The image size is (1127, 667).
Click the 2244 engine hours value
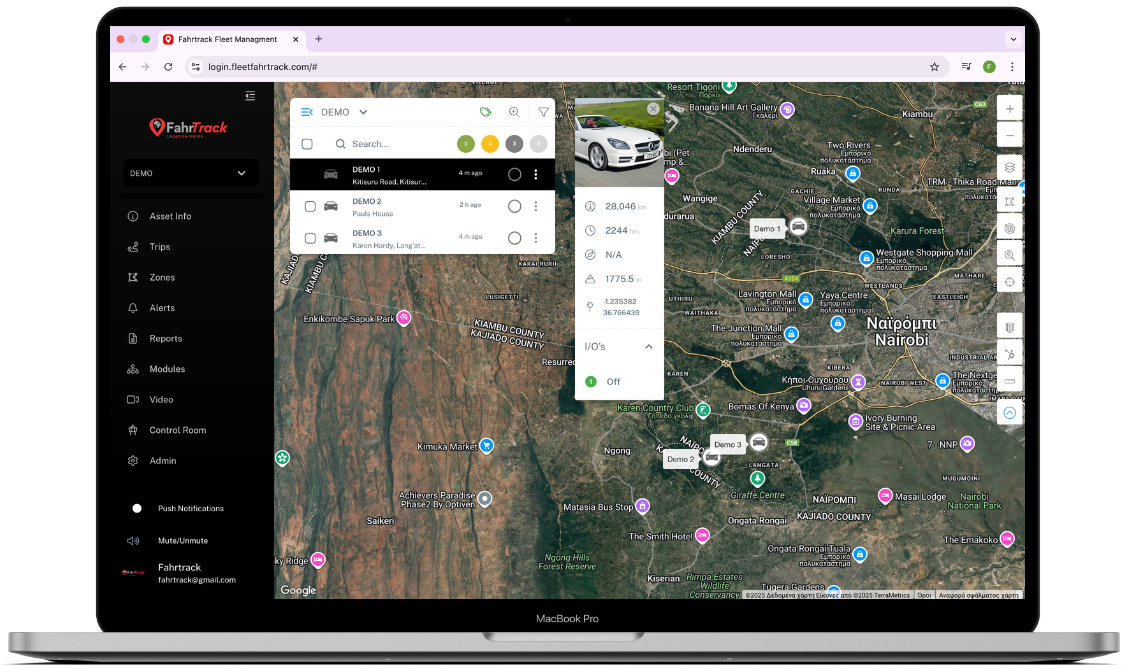(622, 231)
